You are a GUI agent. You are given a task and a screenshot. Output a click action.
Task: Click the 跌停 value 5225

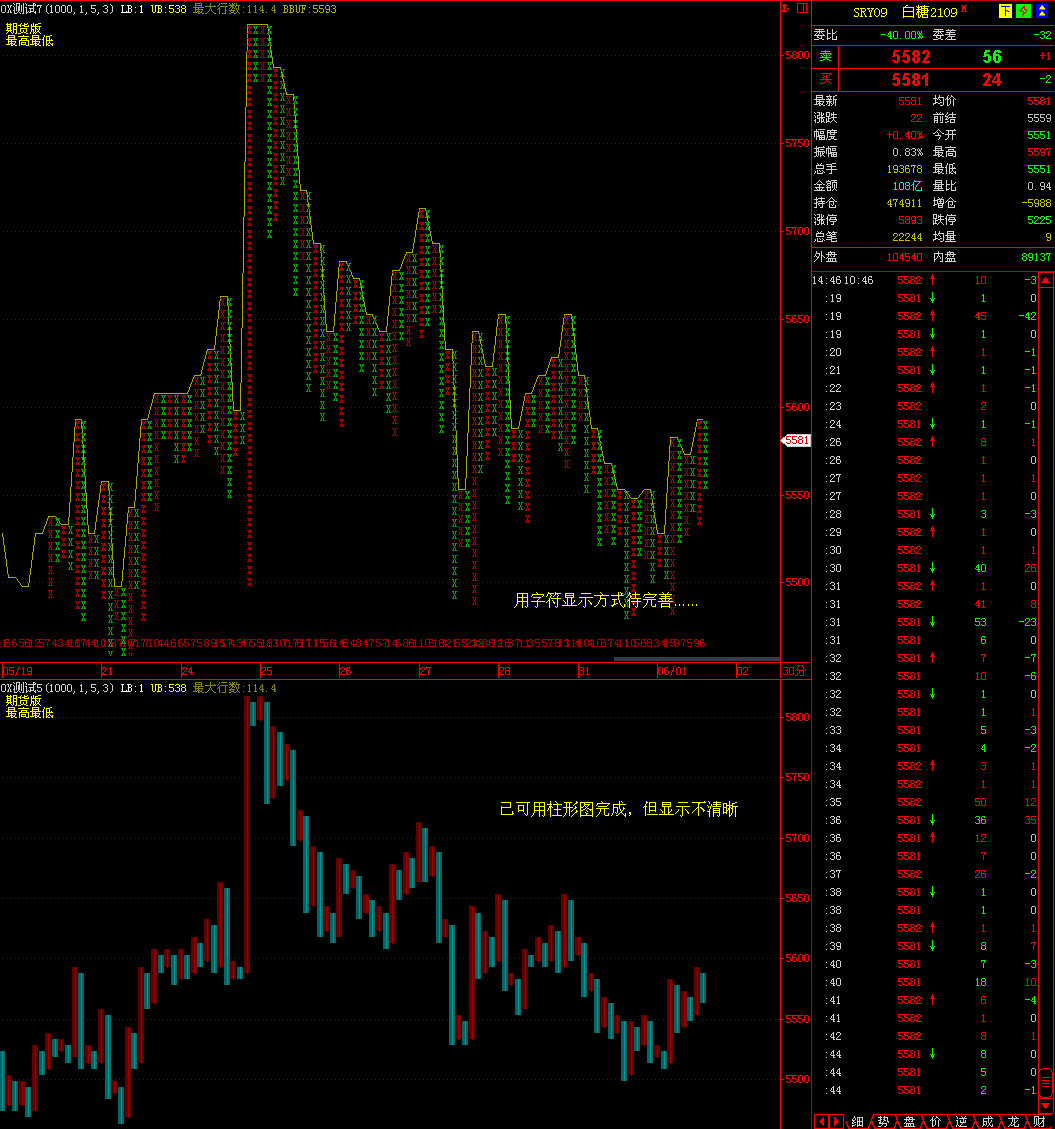1039,220
